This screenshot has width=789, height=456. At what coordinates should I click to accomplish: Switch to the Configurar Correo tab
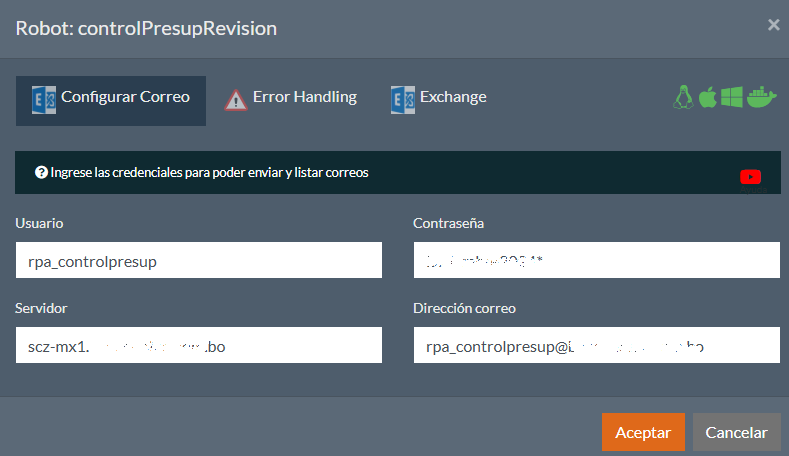125,98
